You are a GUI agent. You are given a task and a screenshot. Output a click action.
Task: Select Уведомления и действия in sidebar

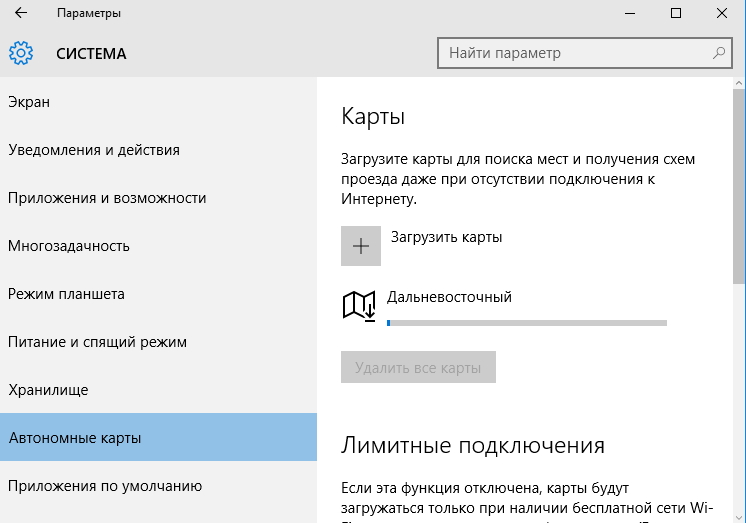click(x=94, y=150)
